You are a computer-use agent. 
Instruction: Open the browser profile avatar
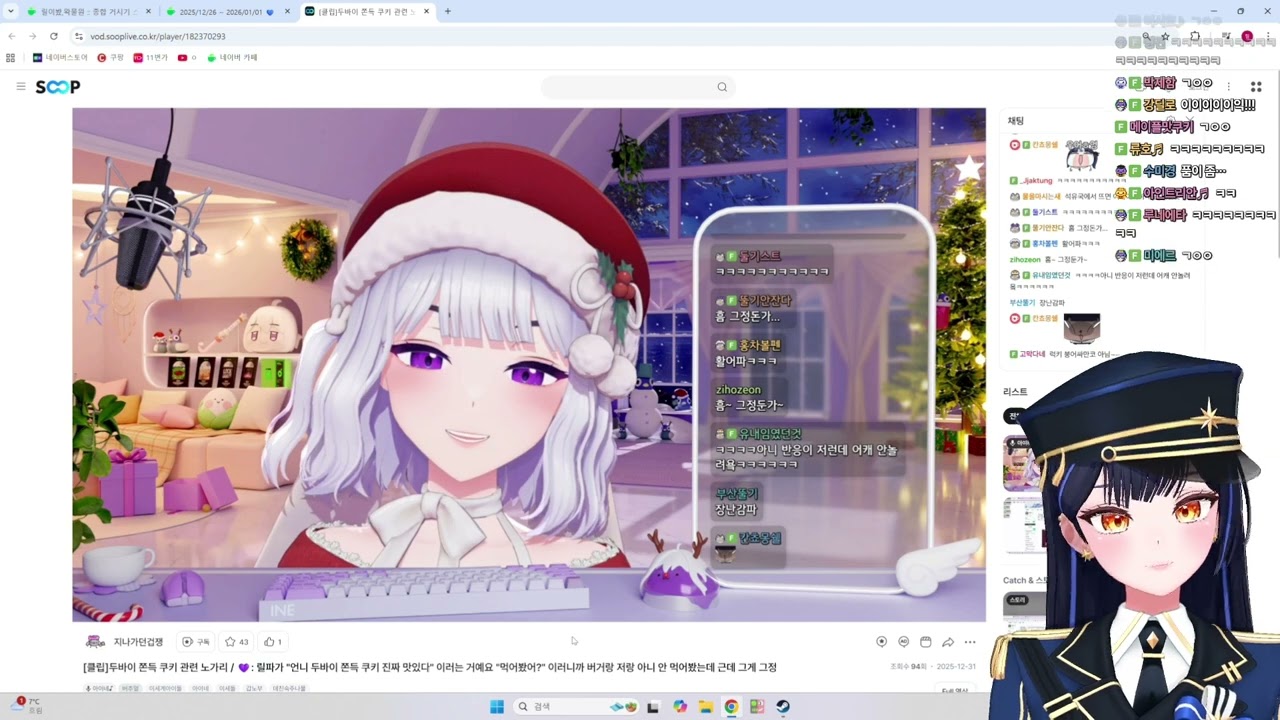(1247, 36)
